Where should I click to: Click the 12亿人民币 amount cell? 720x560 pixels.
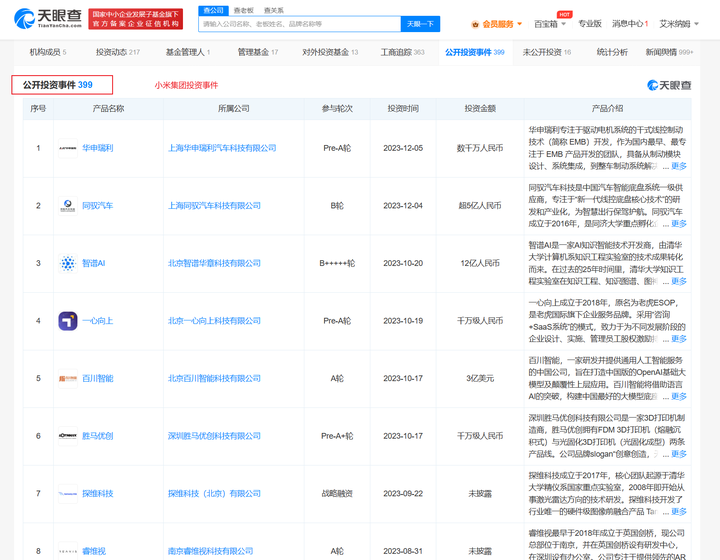pyautogui.click(x=480, y=263)
